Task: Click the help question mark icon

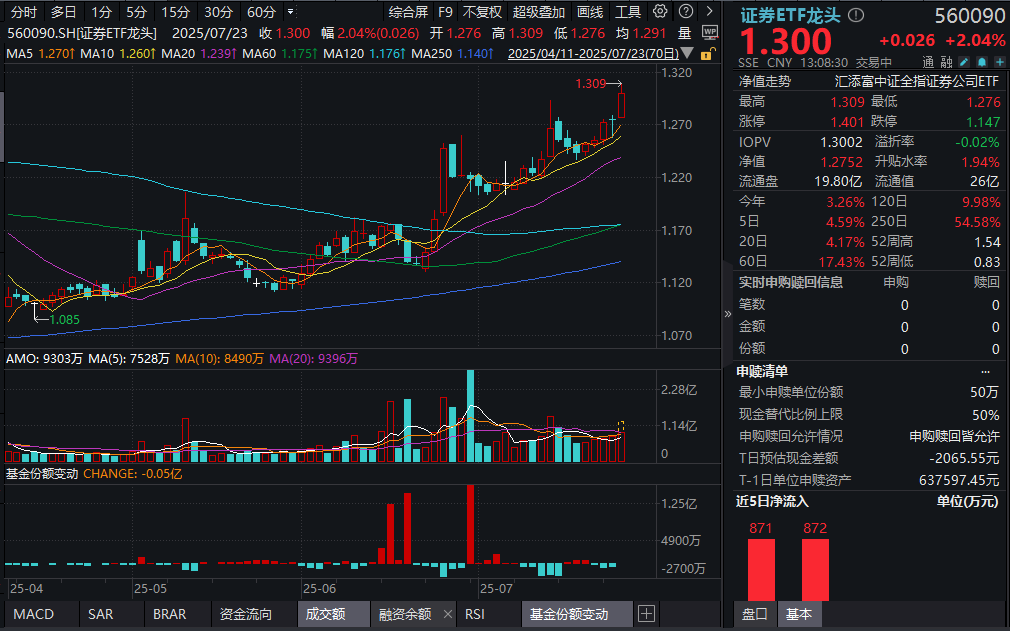Action: (x=686, y=12)
